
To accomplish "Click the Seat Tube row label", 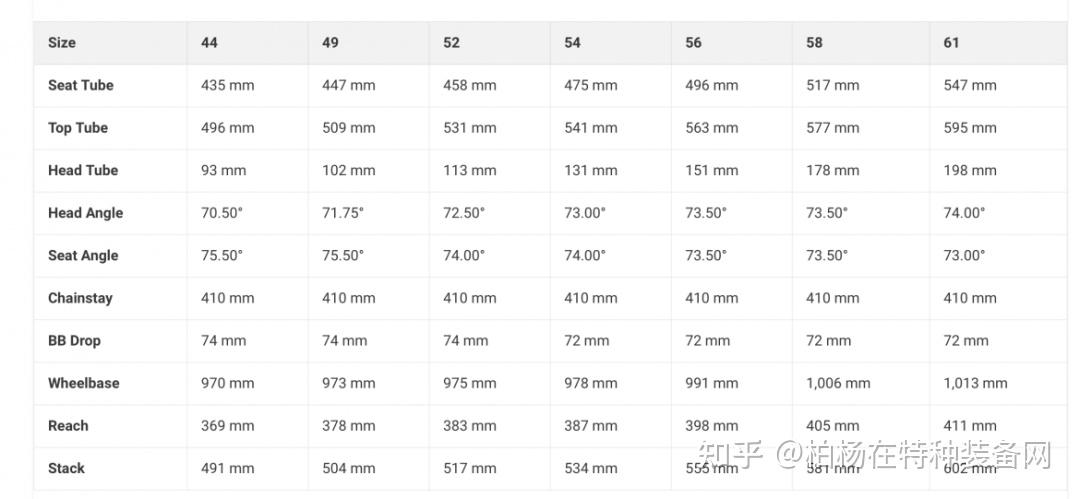I will (x=81, y=85).
